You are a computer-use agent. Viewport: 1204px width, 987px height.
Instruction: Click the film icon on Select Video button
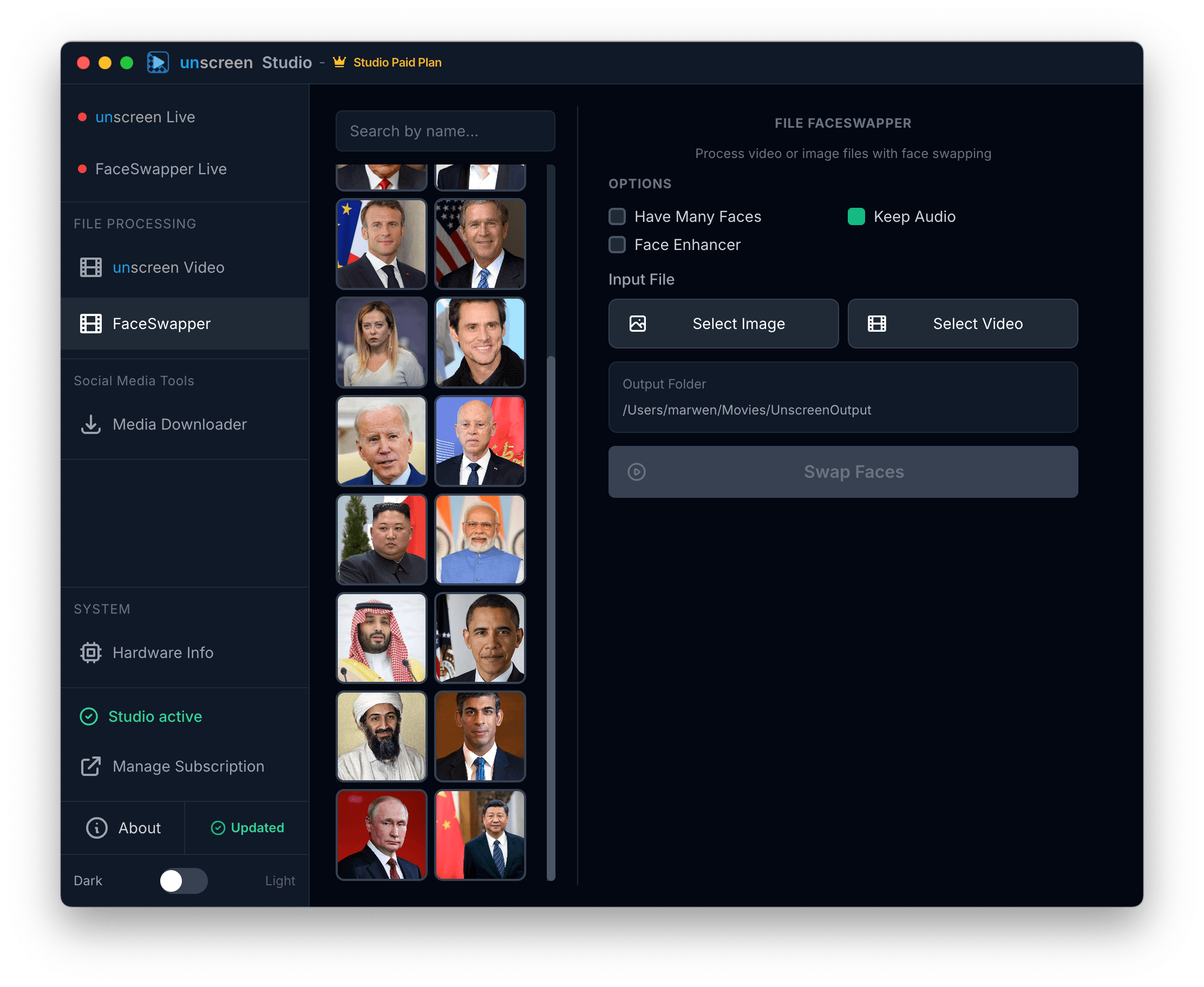coord(876,323)
